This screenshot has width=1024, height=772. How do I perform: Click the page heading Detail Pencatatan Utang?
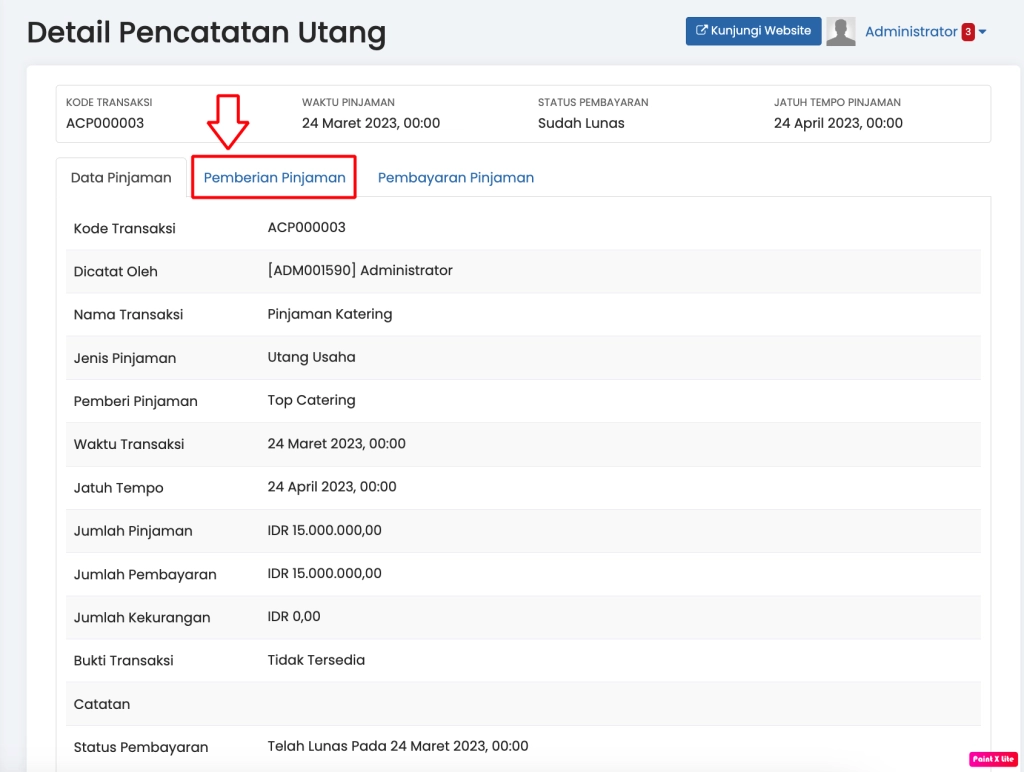coord(206,33)
